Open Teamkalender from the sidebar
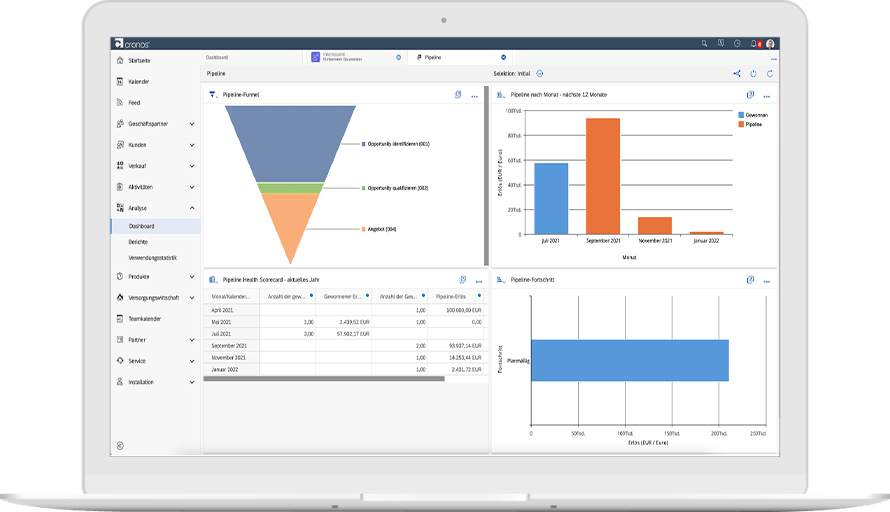890x512 pixels. (145, 319)
